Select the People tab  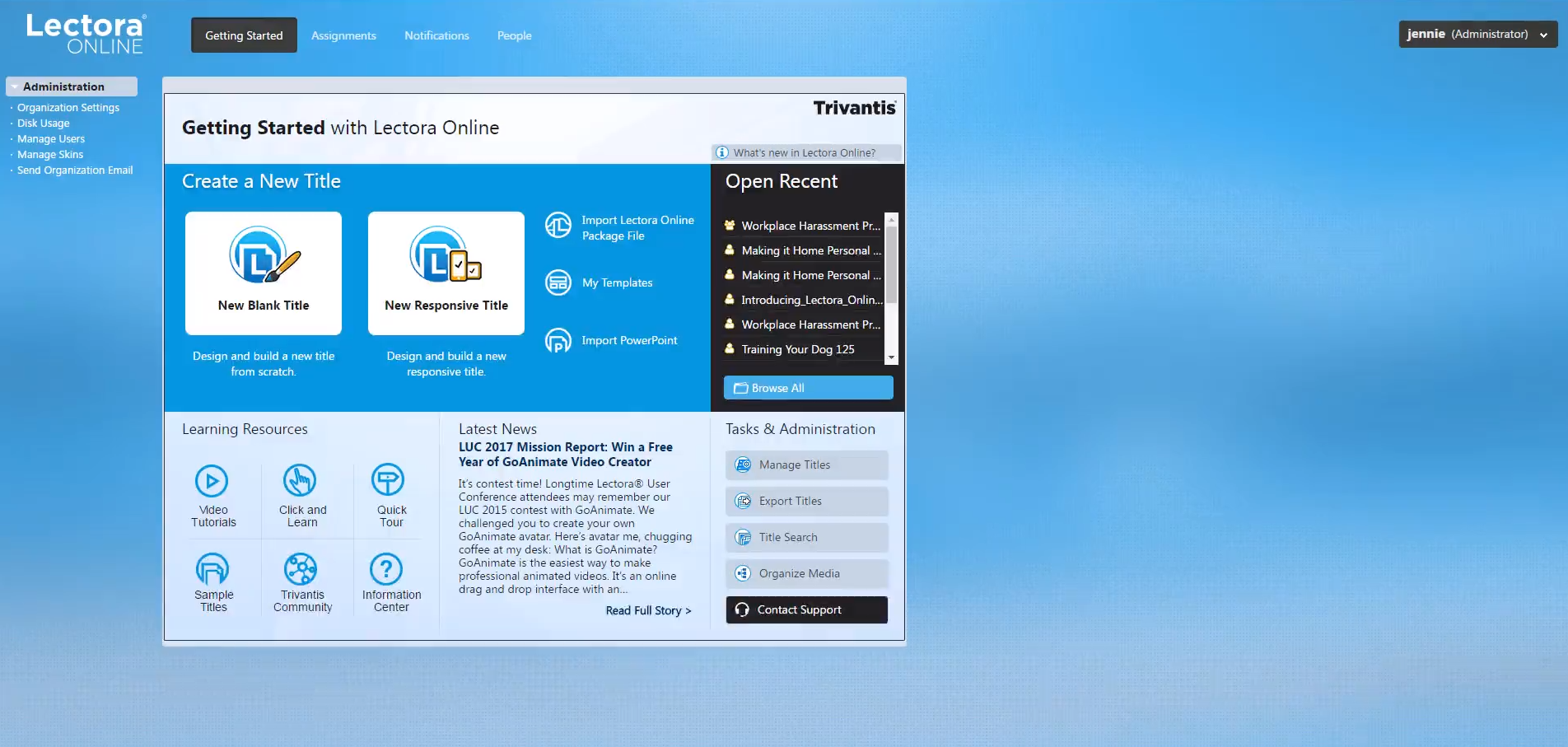coord(514,35)
